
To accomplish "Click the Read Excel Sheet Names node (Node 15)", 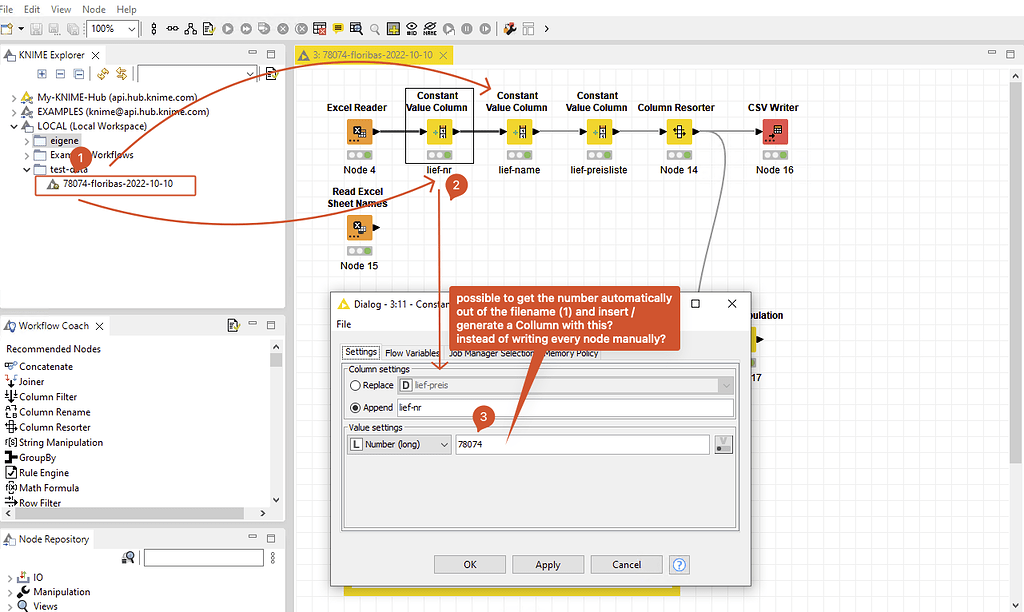I will click(x=360, y=227).
